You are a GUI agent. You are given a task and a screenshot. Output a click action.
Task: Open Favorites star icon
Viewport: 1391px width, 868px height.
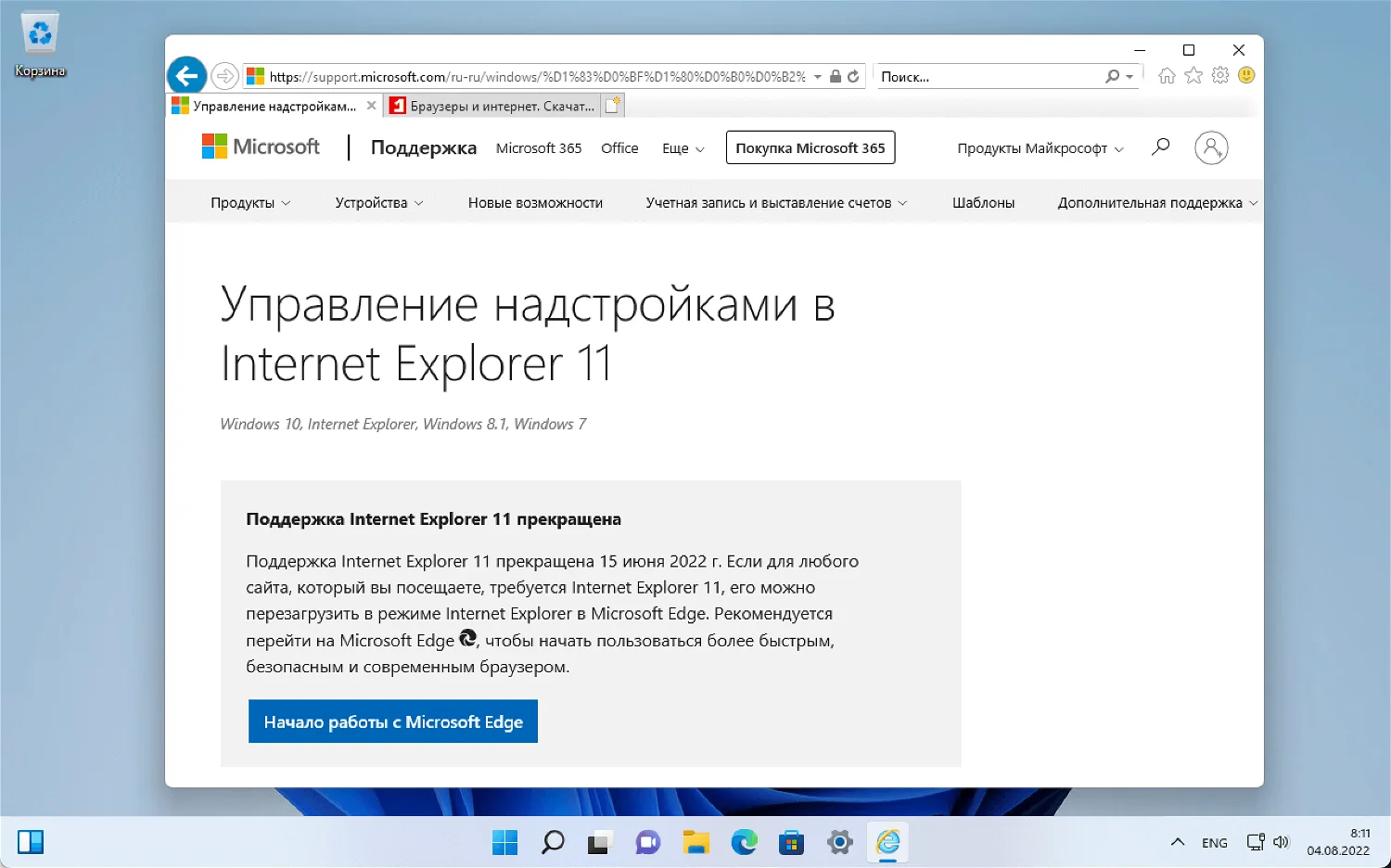(1193, 76)
